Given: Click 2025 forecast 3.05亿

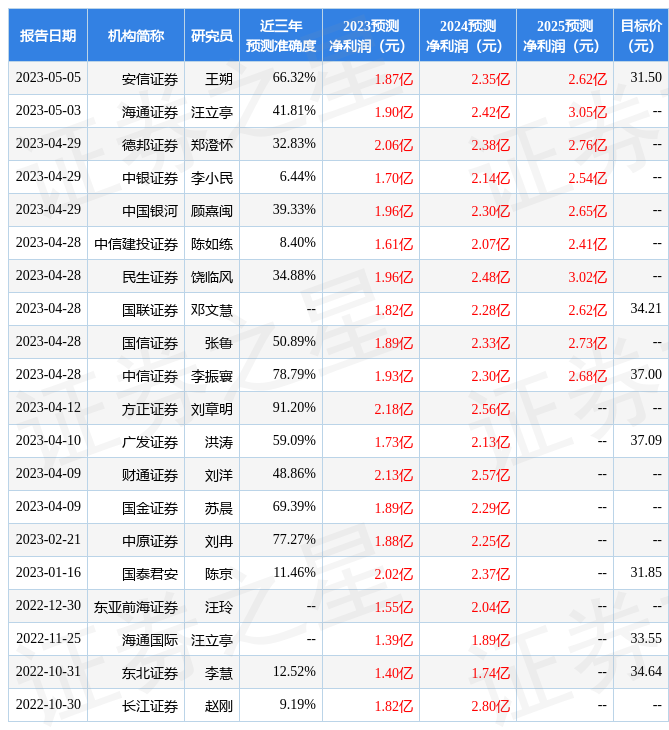Looking at the screenshot, I should point(588,112).
